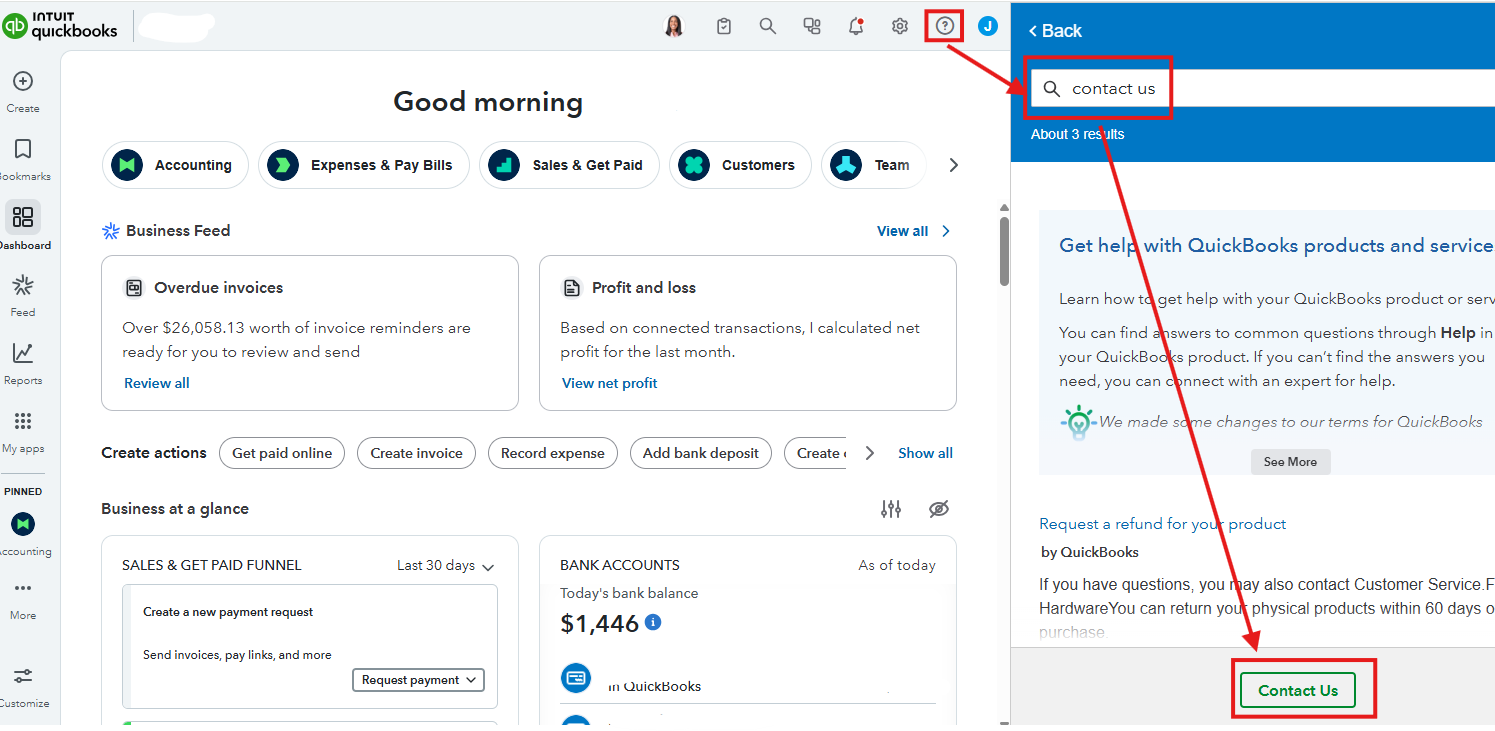
Task: Open the notifications bell icon
Action: pos(856,27)
